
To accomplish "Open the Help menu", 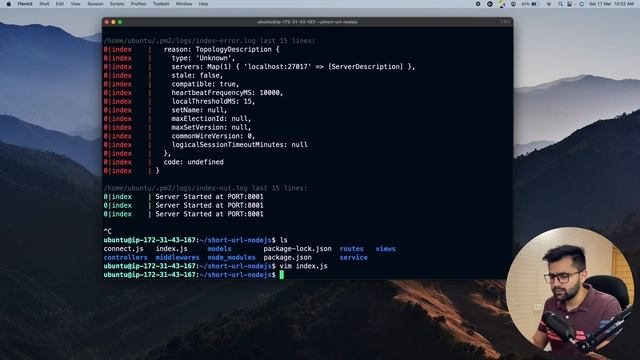I will coord(203,4).
